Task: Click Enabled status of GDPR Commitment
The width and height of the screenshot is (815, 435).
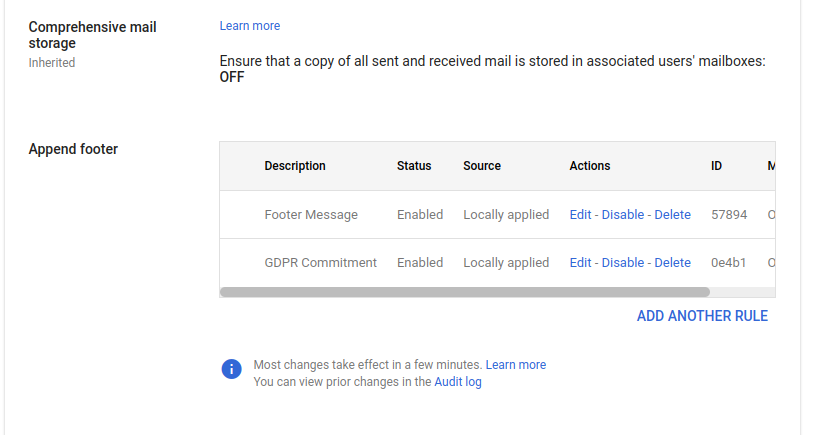Action: coord(420,262)
